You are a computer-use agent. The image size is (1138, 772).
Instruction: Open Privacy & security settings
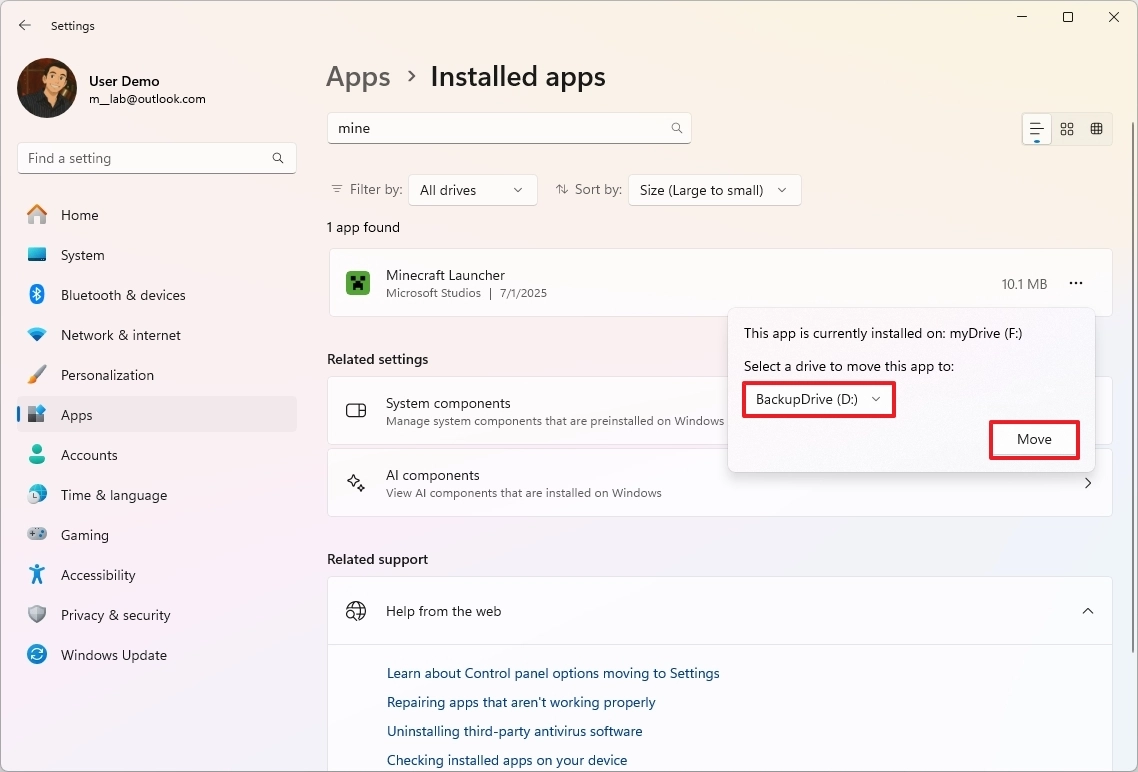pyautogui.click(x=157, y=615)
